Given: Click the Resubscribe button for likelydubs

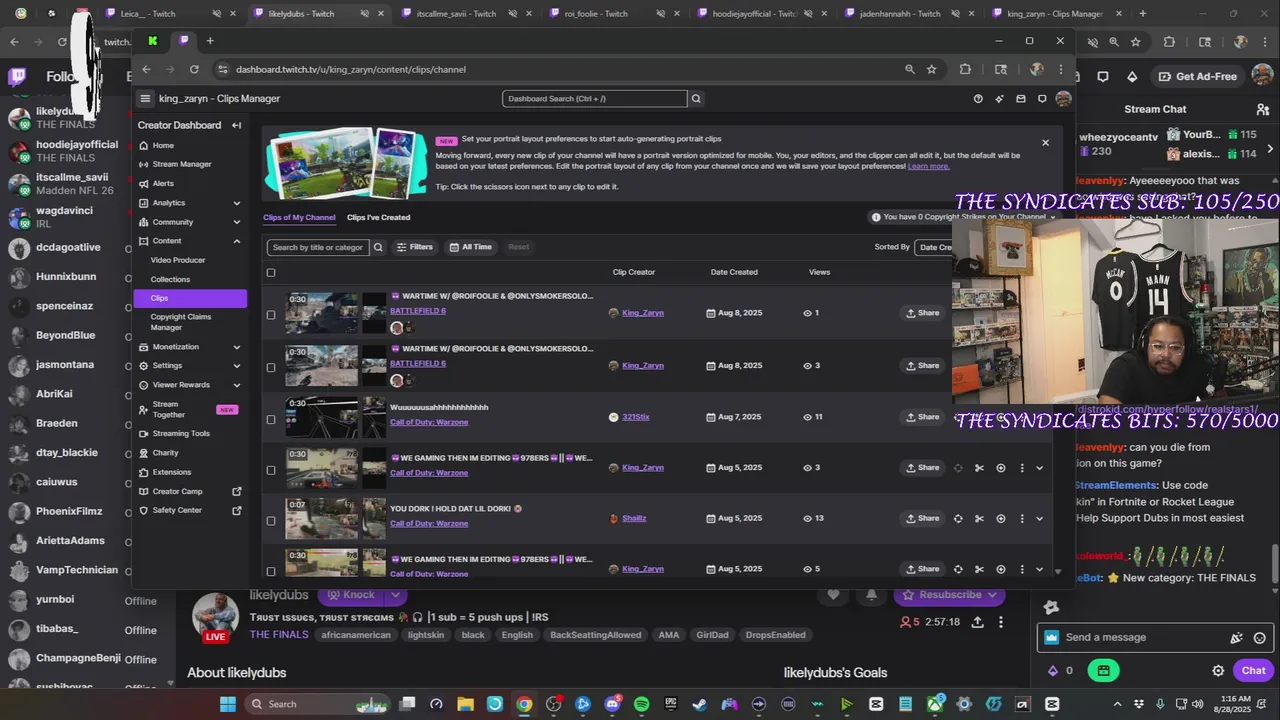Looking at the screenshot, I should click(x=948, y=595).
